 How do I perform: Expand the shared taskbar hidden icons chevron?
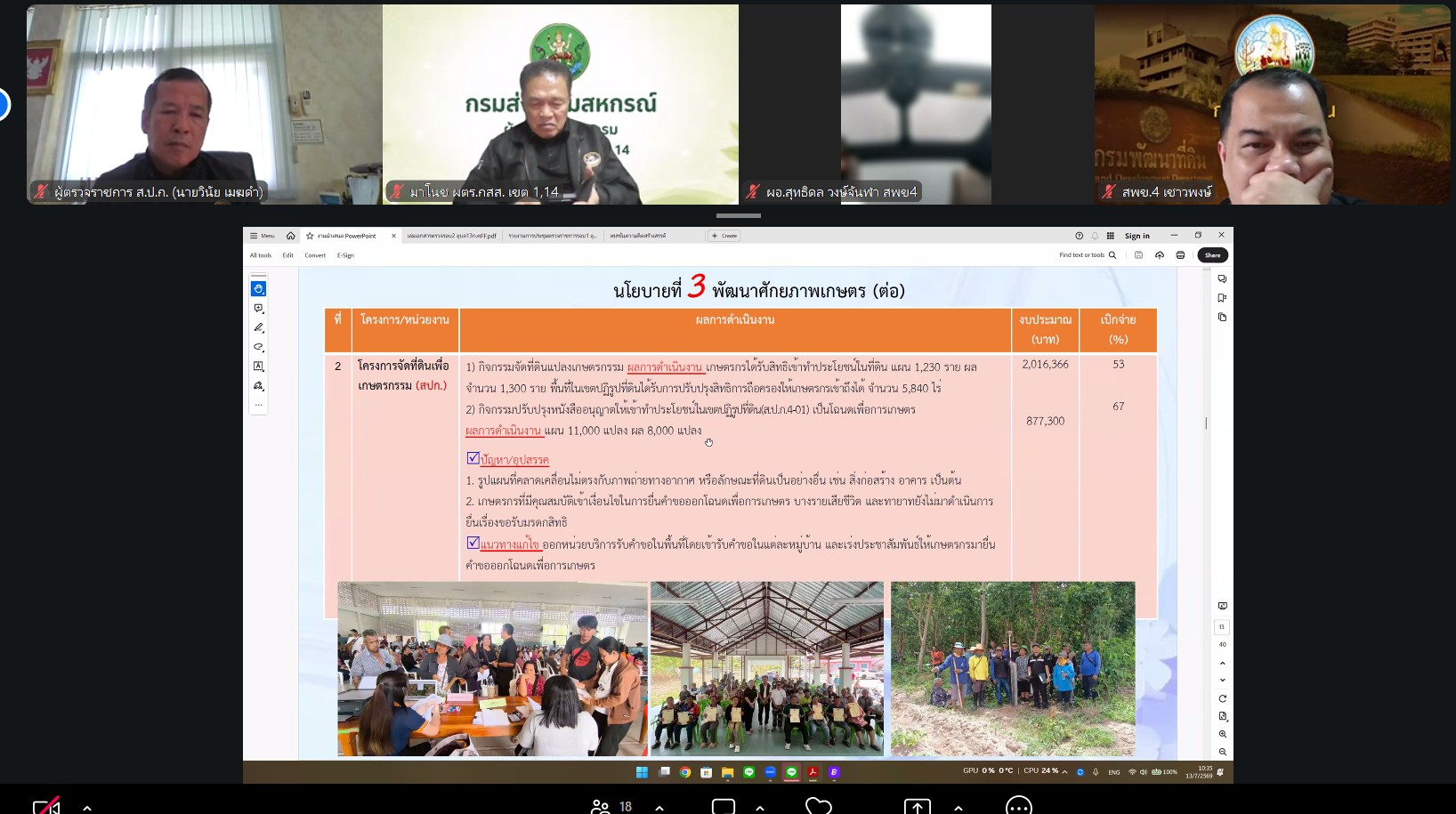tap(1064, 771)
